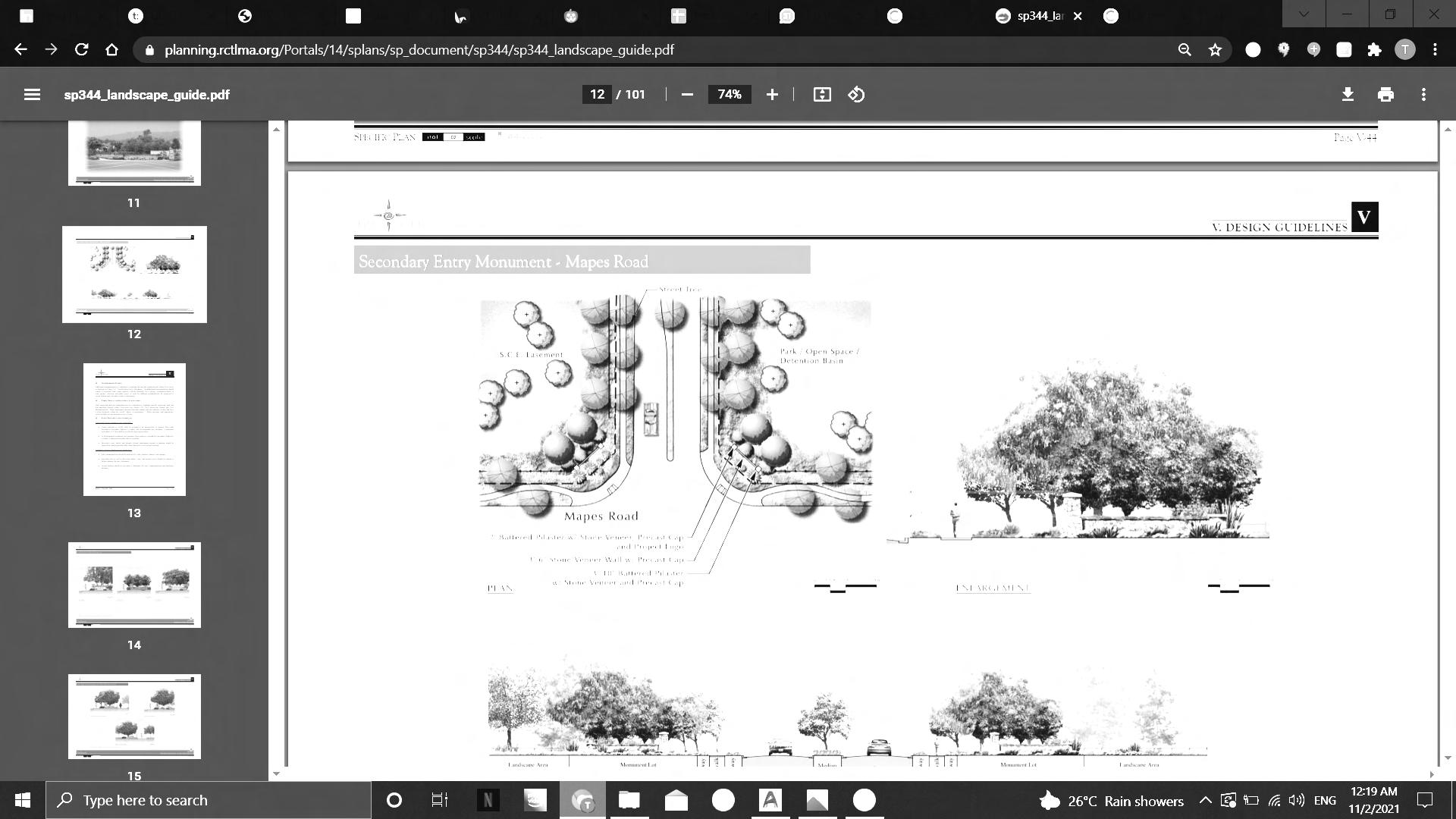Download the PDF file
Screen dimensions: 1456x819
(1348, 95)
